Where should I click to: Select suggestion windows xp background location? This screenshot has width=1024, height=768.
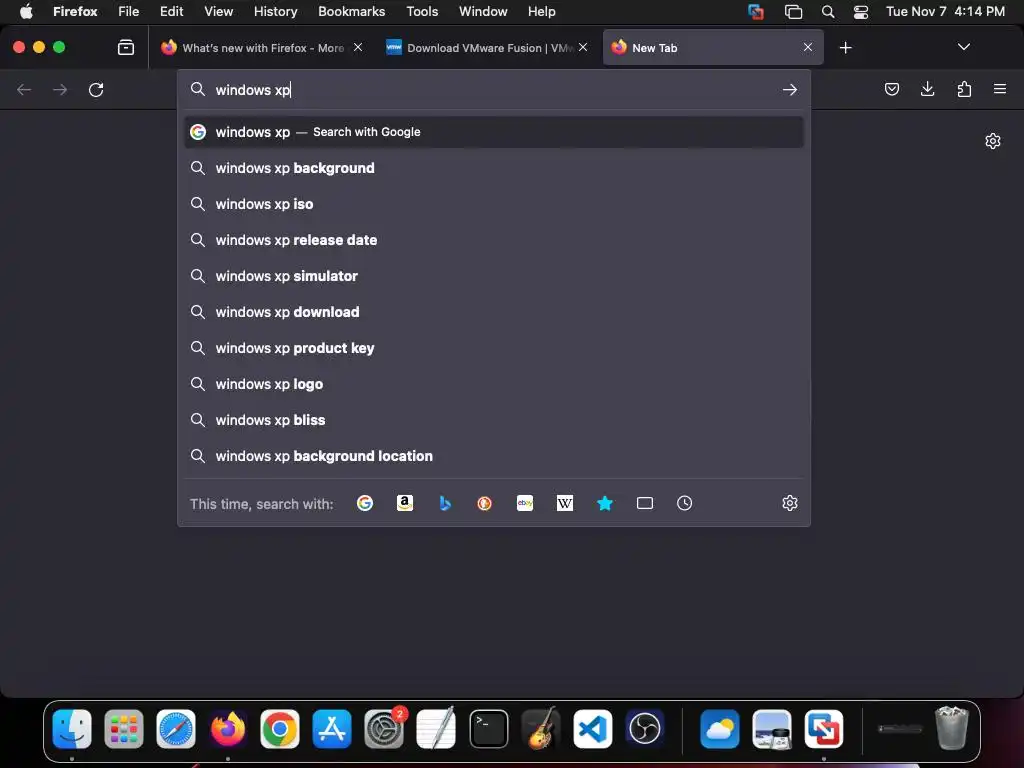click(494, 455)
